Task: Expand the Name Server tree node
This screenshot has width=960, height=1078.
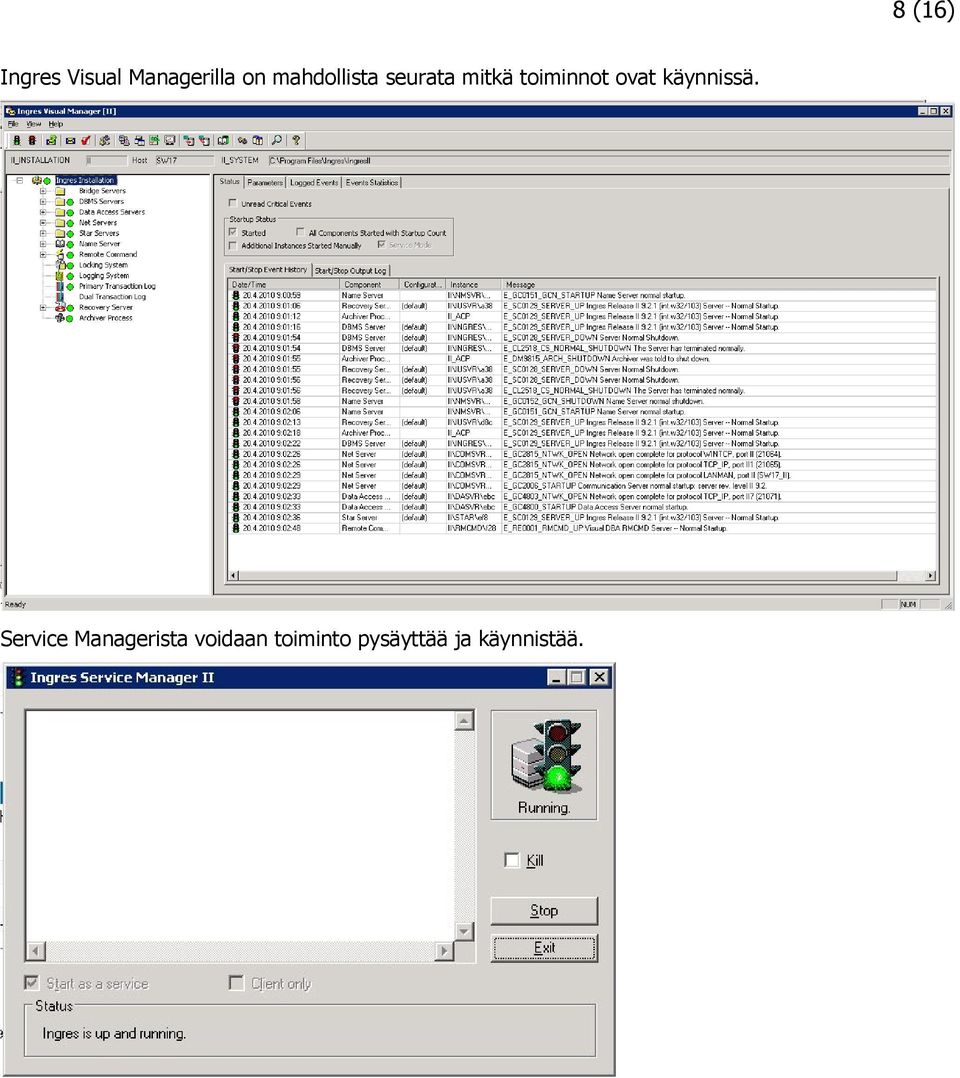Action: (43, 243)
